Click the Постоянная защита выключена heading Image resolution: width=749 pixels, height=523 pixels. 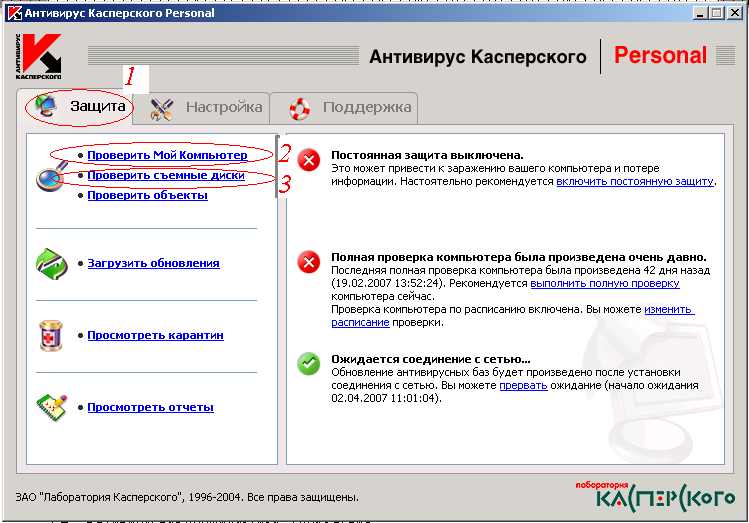pos(427,155)
